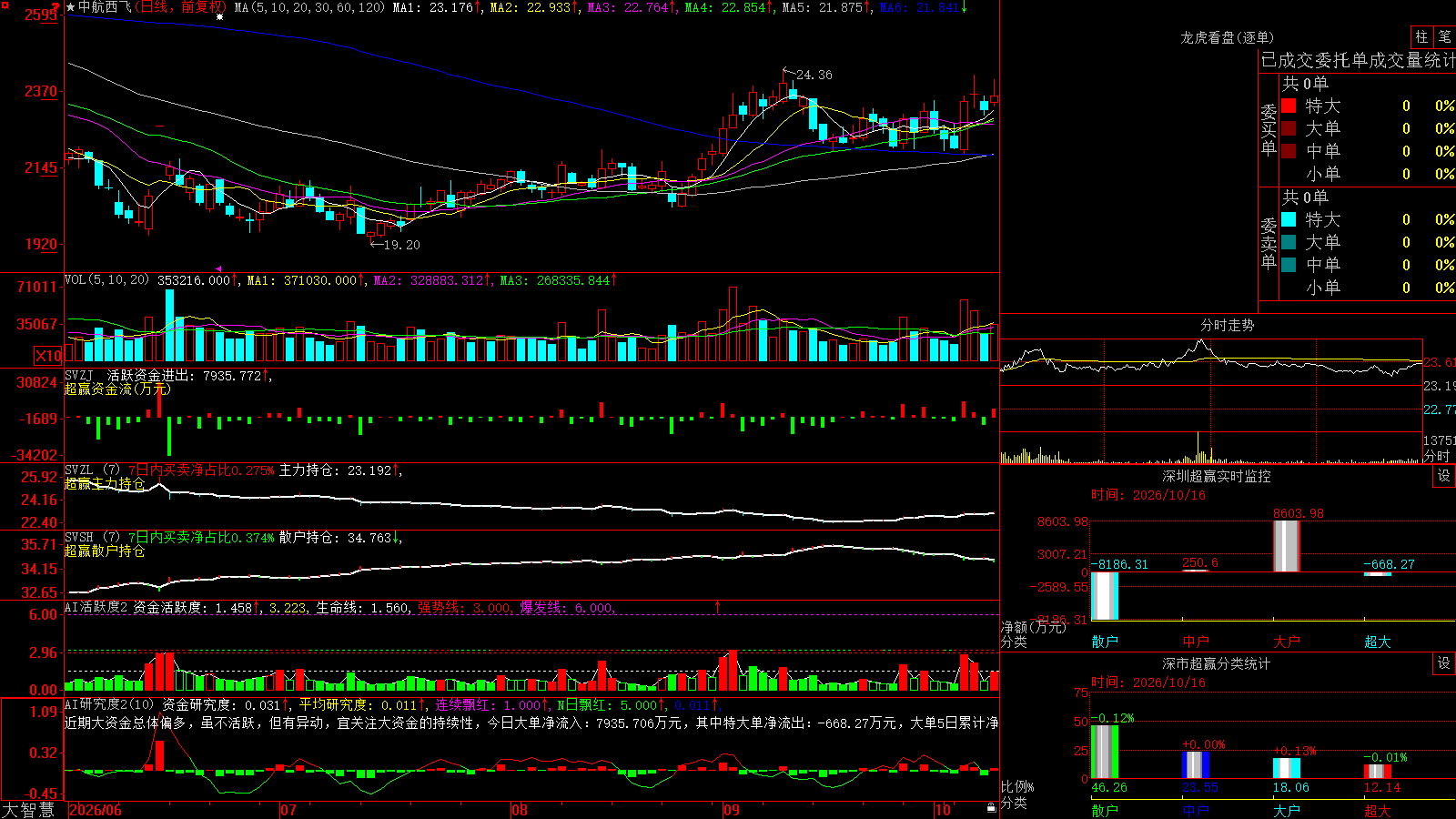Click the 已成交委托单成交量统计 header
The height and width of the screenshot is (819, 1456).
(1358, 60)
